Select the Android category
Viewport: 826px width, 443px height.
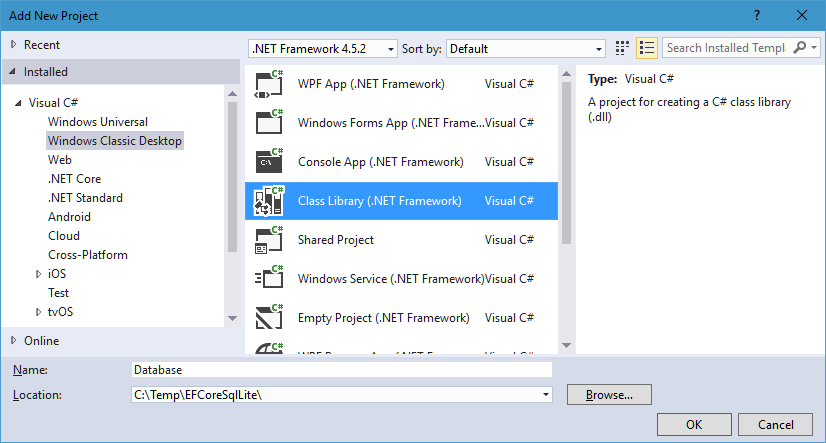[69, 216]
